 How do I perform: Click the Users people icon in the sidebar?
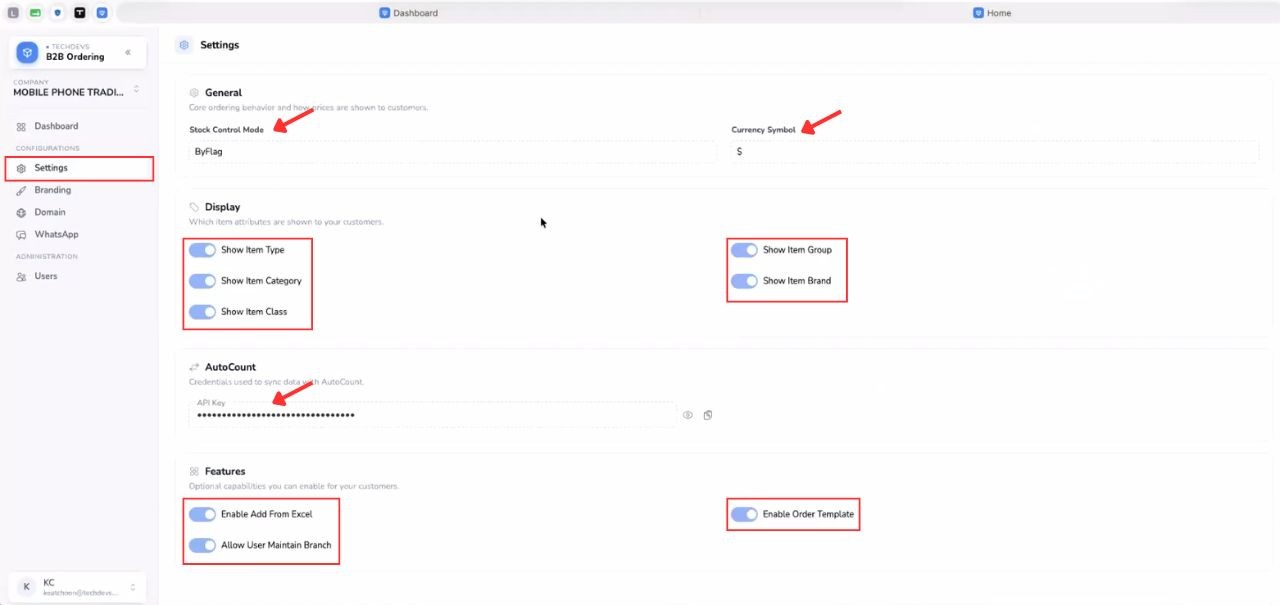[21, 276]
